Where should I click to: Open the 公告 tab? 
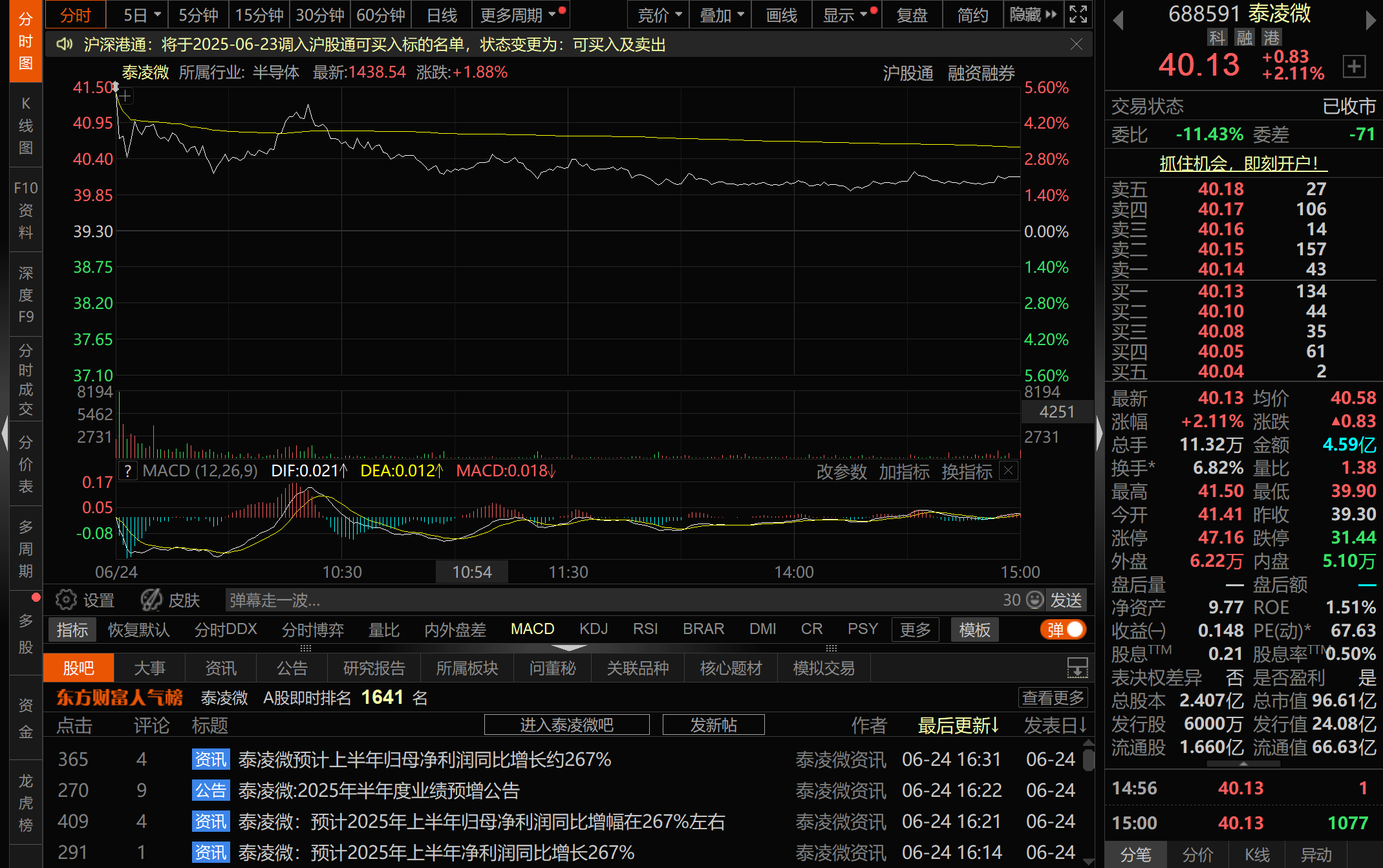click(292, 668)
